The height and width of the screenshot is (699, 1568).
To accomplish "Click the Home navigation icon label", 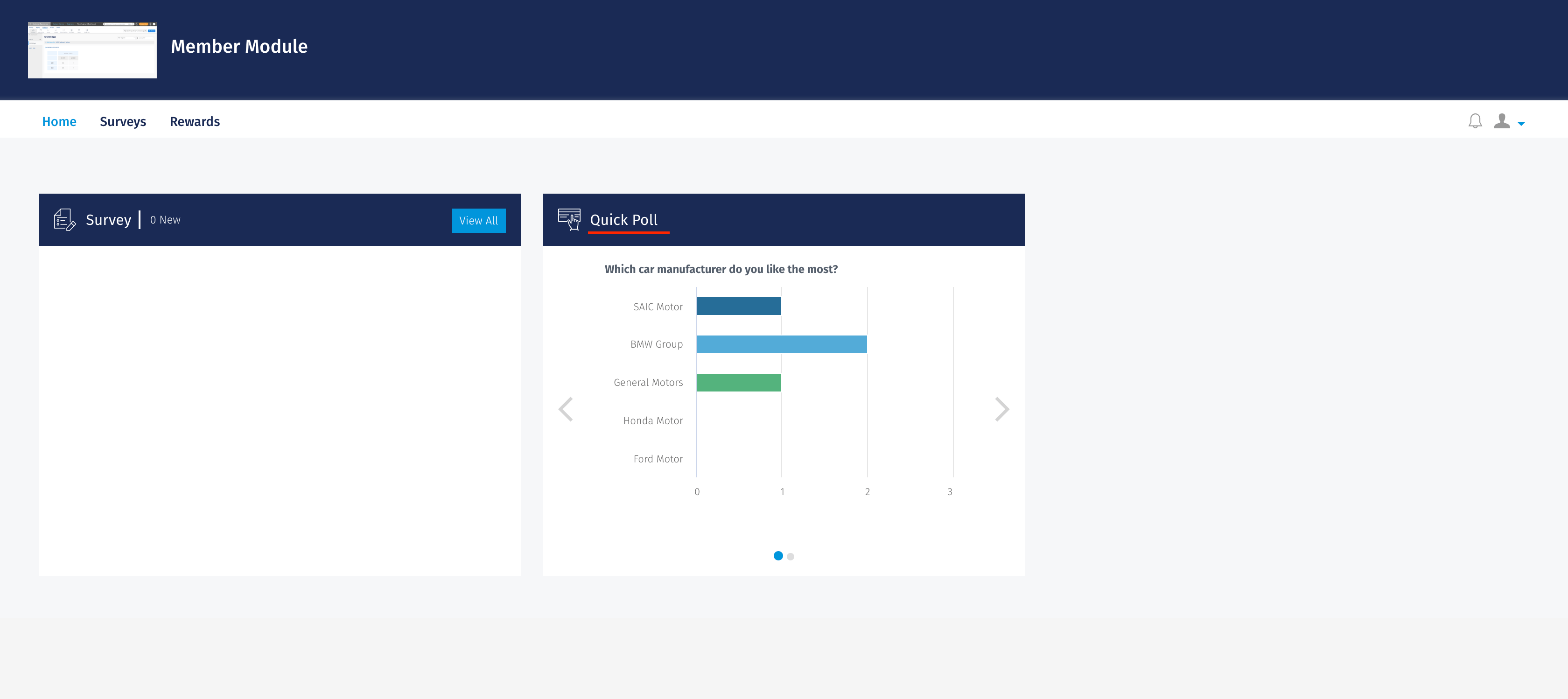I will point(59,121).
